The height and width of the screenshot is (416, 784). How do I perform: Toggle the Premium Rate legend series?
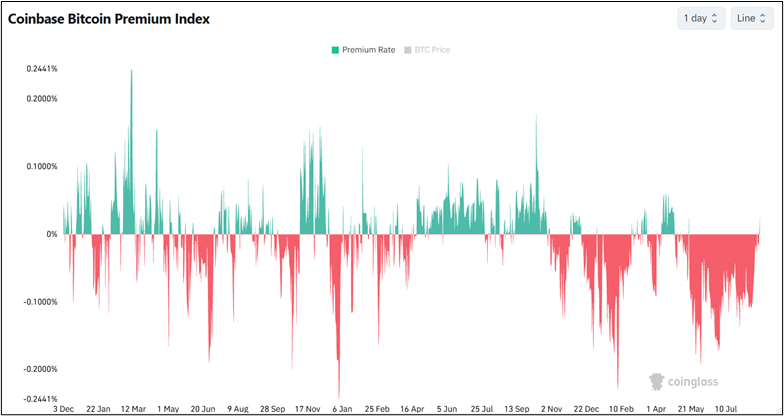[363, 50]
